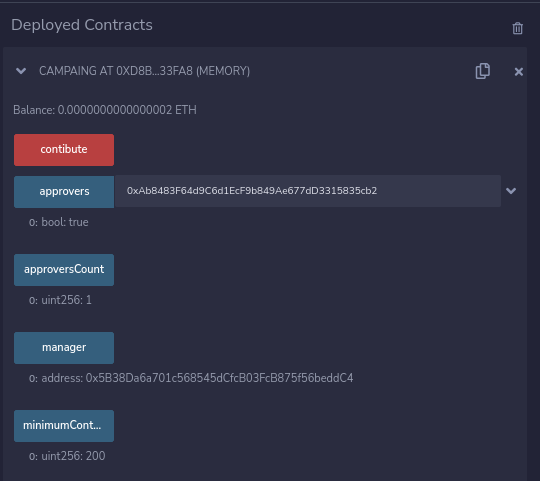
Task: Run the contibute function
Action: pos(64,150)
